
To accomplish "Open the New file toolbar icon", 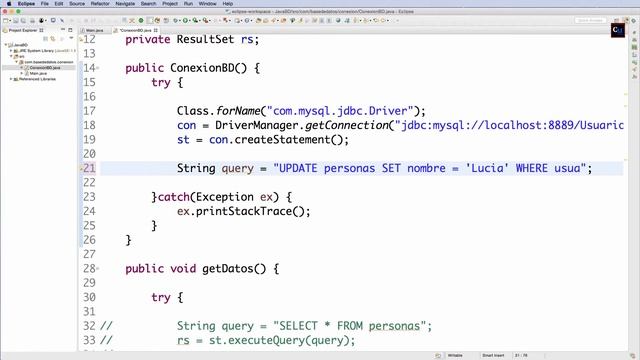I will 6,20.
